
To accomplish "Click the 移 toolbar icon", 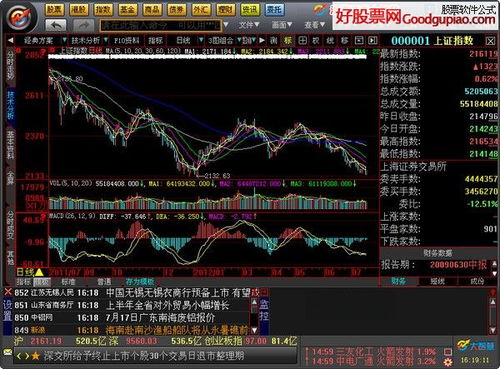I will coord(344,41).
